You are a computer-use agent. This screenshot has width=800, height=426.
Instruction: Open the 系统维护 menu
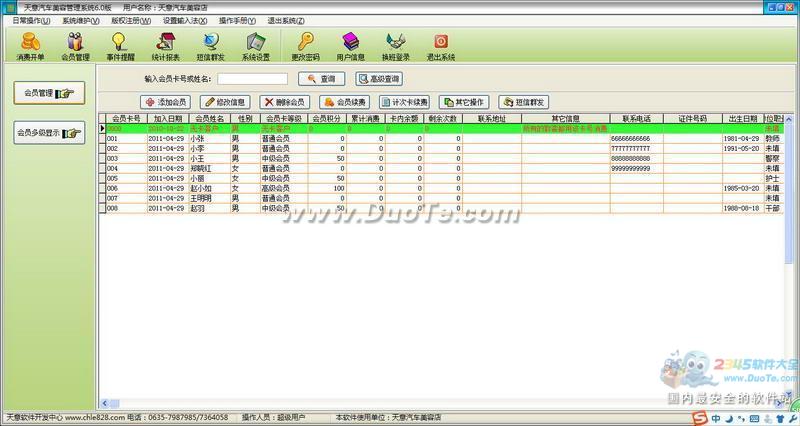click(81, 20)
